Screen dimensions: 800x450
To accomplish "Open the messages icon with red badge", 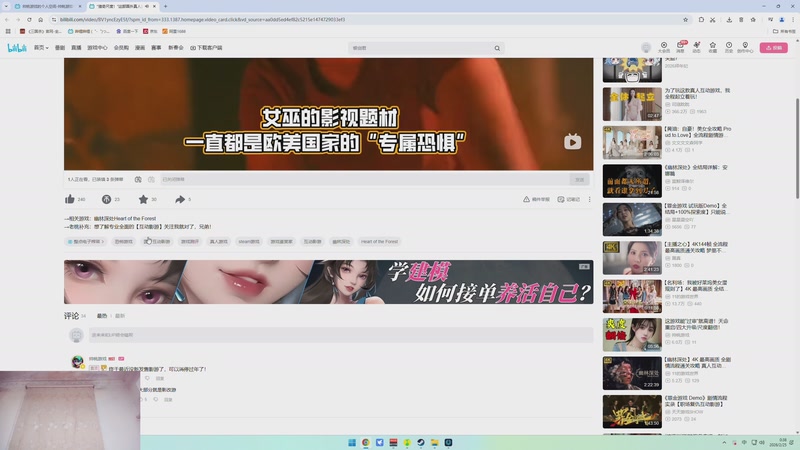I will click(680, 47).
